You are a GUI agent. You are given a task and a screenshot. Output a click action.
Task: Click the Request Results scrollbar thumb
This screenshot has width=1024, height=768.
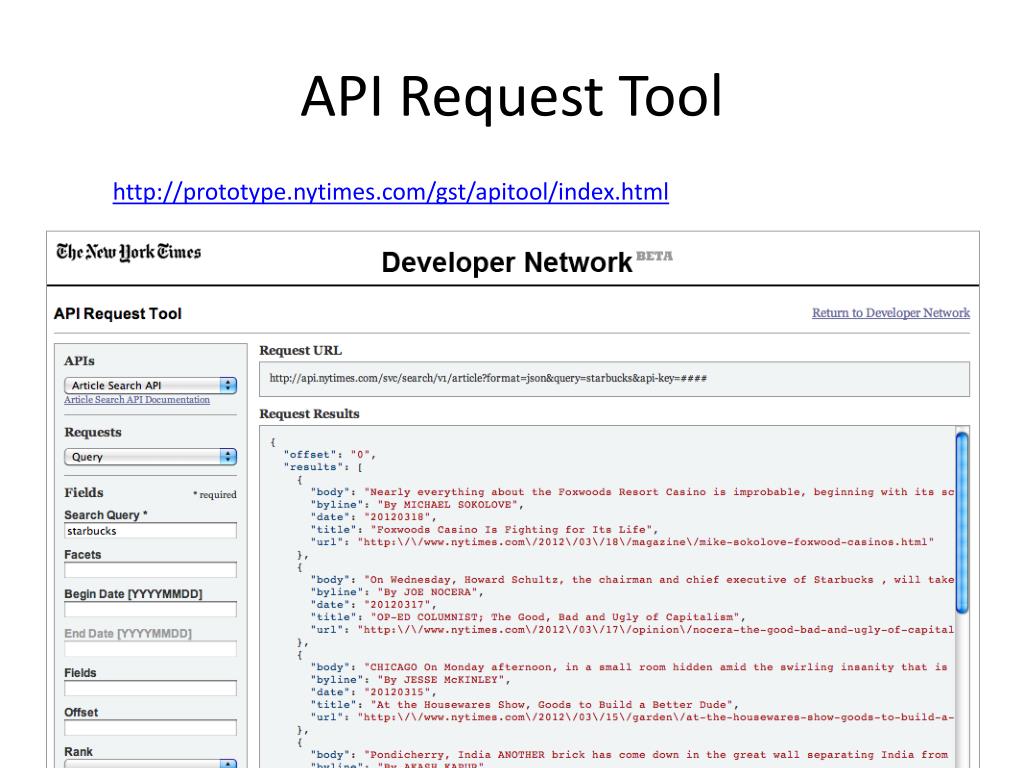point(962,522)
